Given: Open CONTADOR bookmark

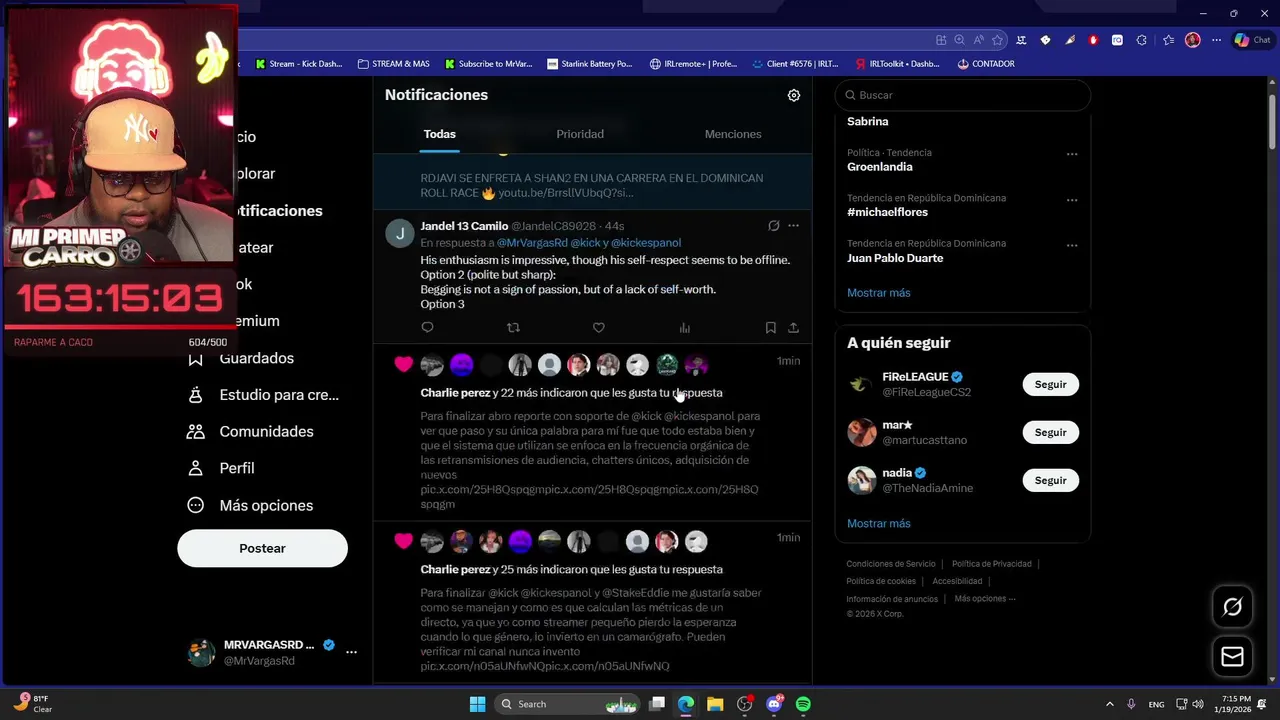Looking at the screenshot, I should tap(985, 64).
